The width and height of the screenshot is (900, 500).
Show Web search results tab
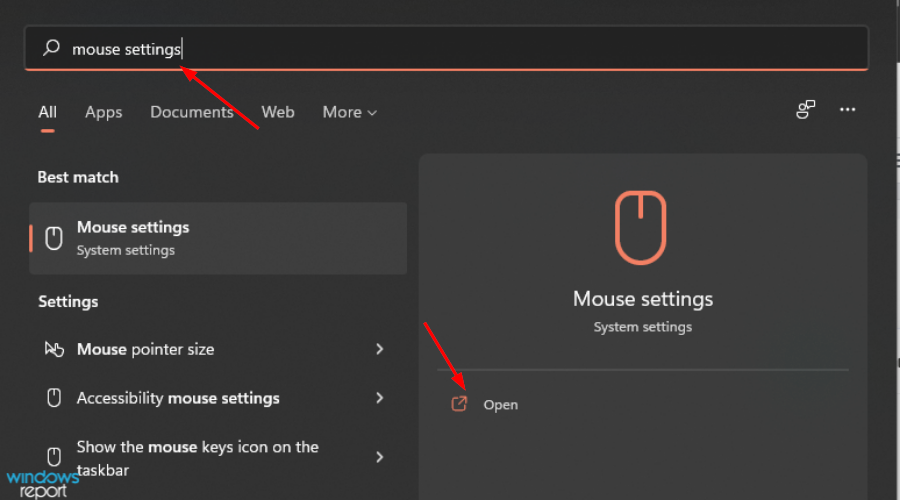point(278,112)
